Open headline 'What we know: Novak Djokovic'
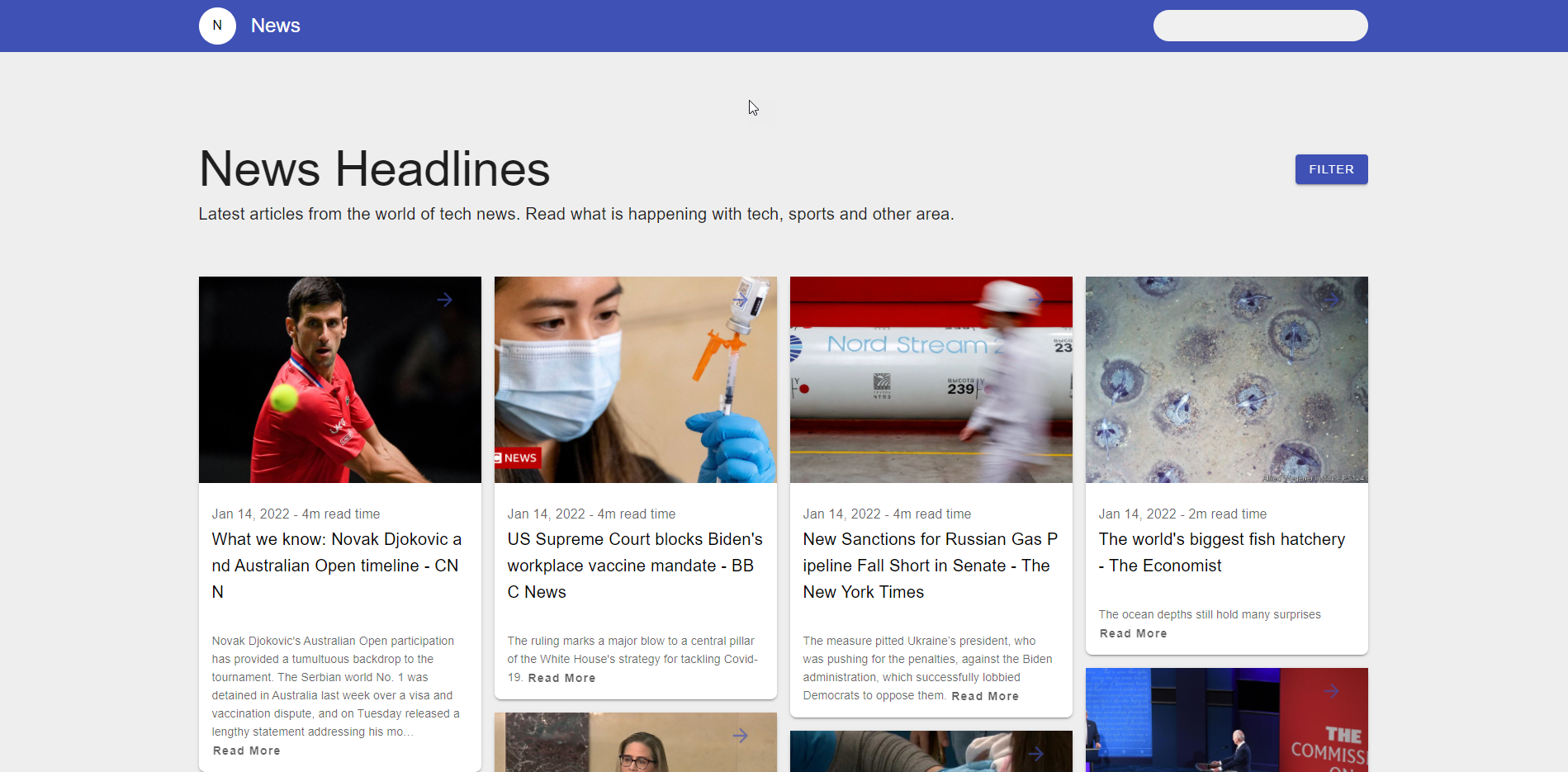The image size is (1568, 772). click(337, 566)
